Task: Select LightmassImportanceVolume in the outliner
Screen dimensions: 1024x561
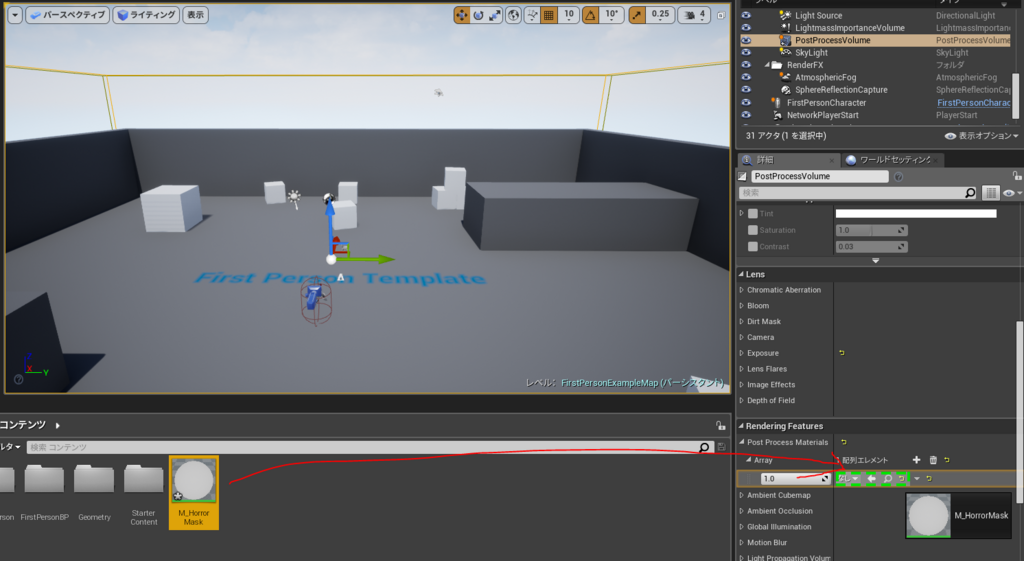Action: (x=850, y=27)
